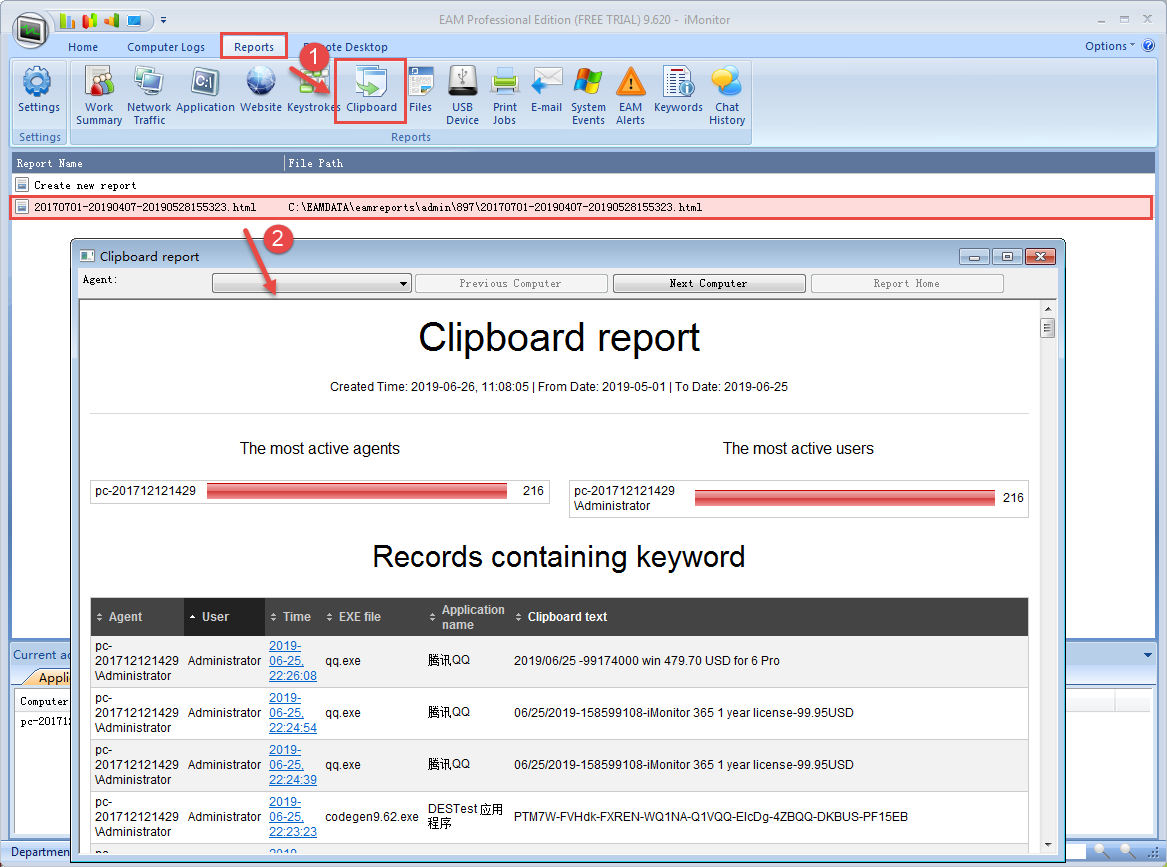Open the EAM Alerts report
Screen dimensions: 1167x867
pos(630,95)
